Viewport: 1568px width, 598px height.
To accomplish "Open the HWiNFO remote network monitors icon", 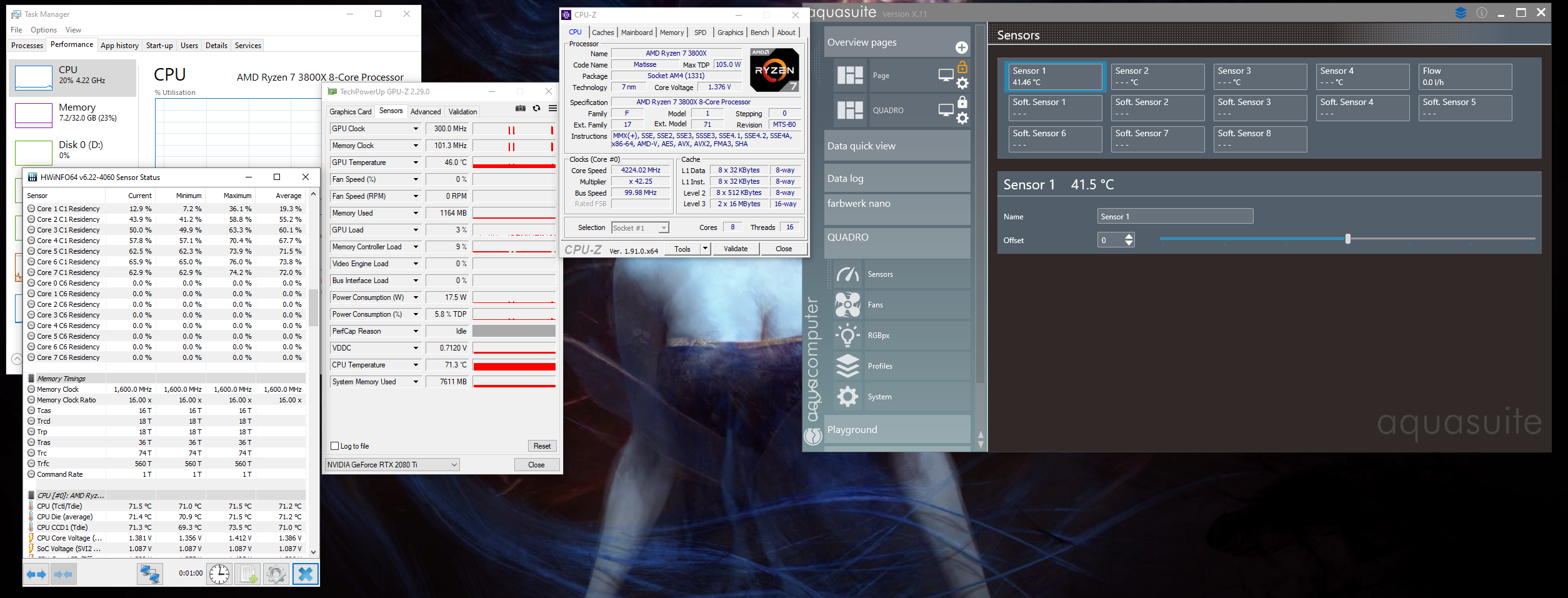I will [x=150, y=574].
